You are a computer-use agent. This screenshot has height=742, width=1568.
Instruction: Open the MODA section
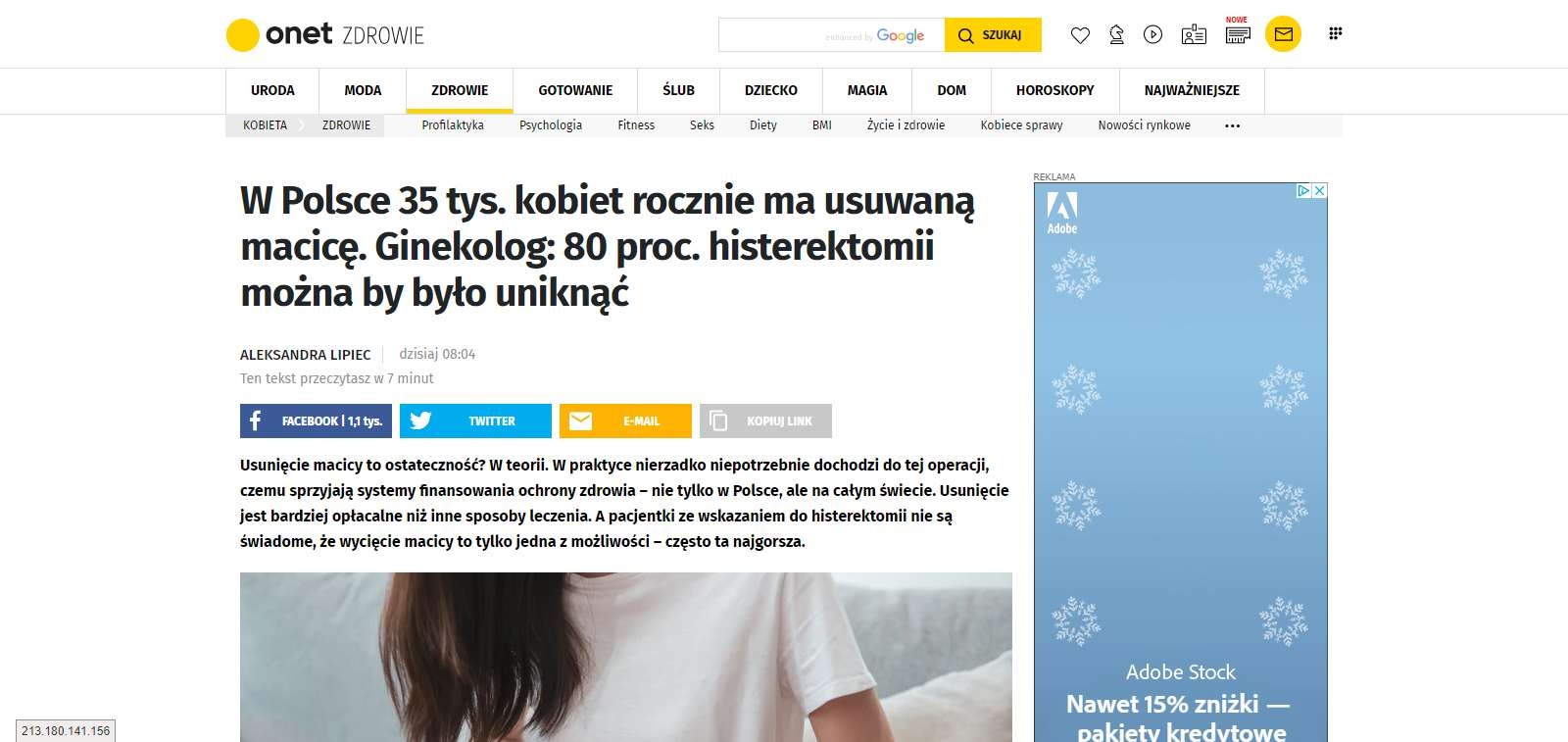click(363, 90)
